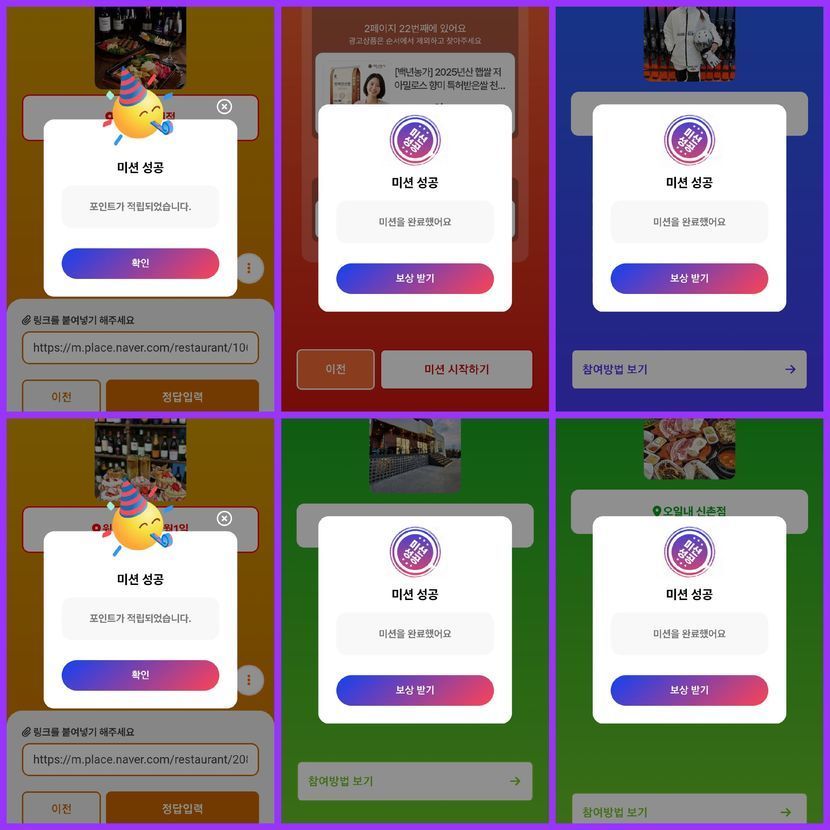Open the three-dot menu in bottom-left panel
This screenshot has height=830, width=830.
tap(249, 680)
